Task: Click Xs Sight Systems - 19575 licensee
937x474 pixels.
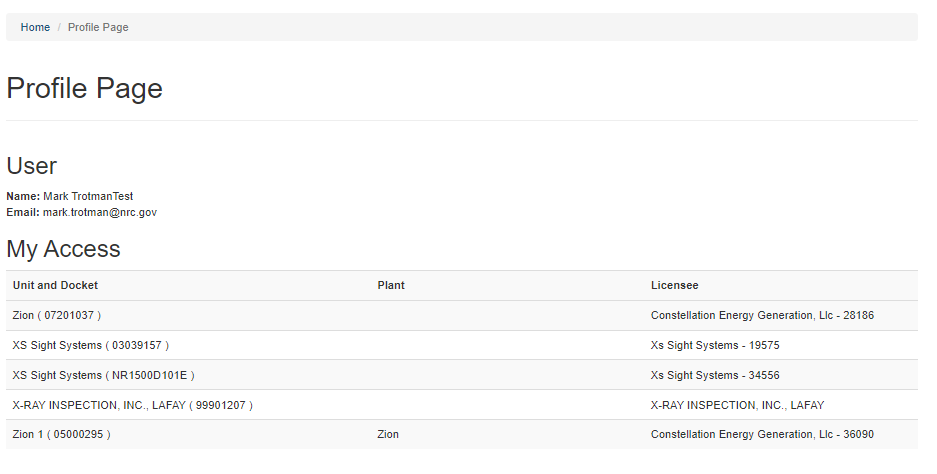Action: (715, 345)
